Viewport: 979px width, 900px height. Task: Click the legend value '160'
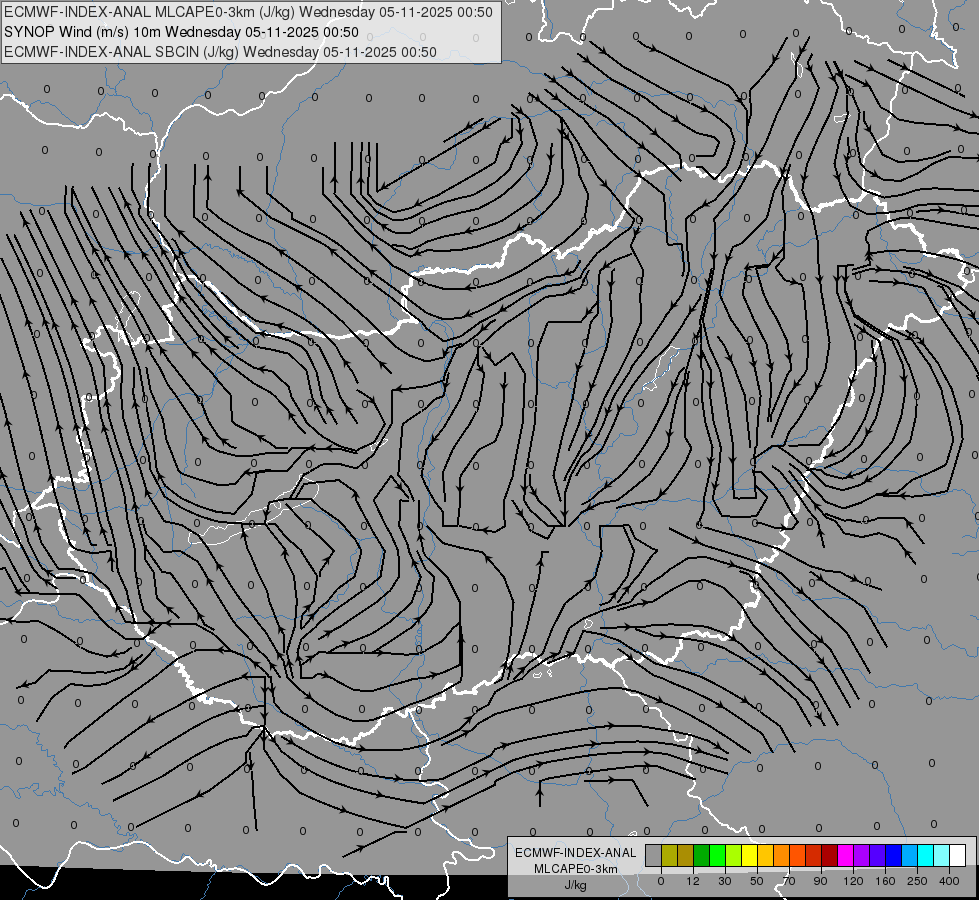coord(885,881)
